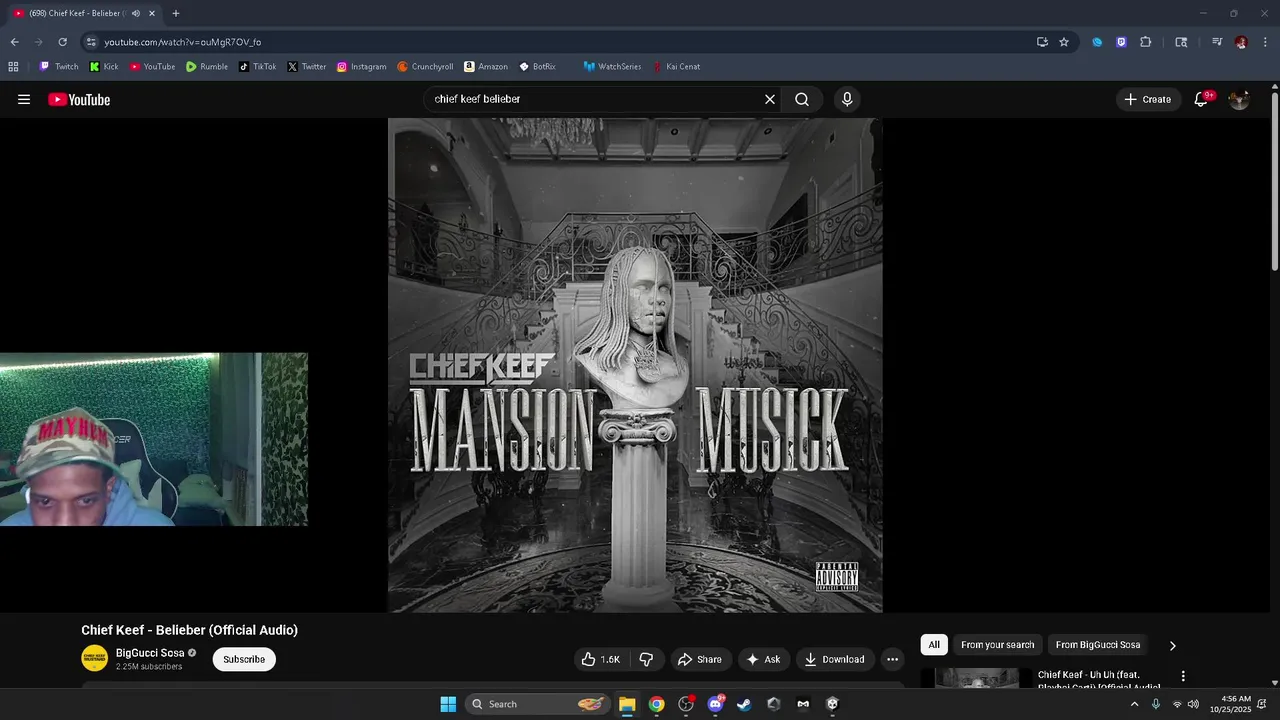
Task: Select the From BigGucci Sosa chip
Action: (1098, 645)
